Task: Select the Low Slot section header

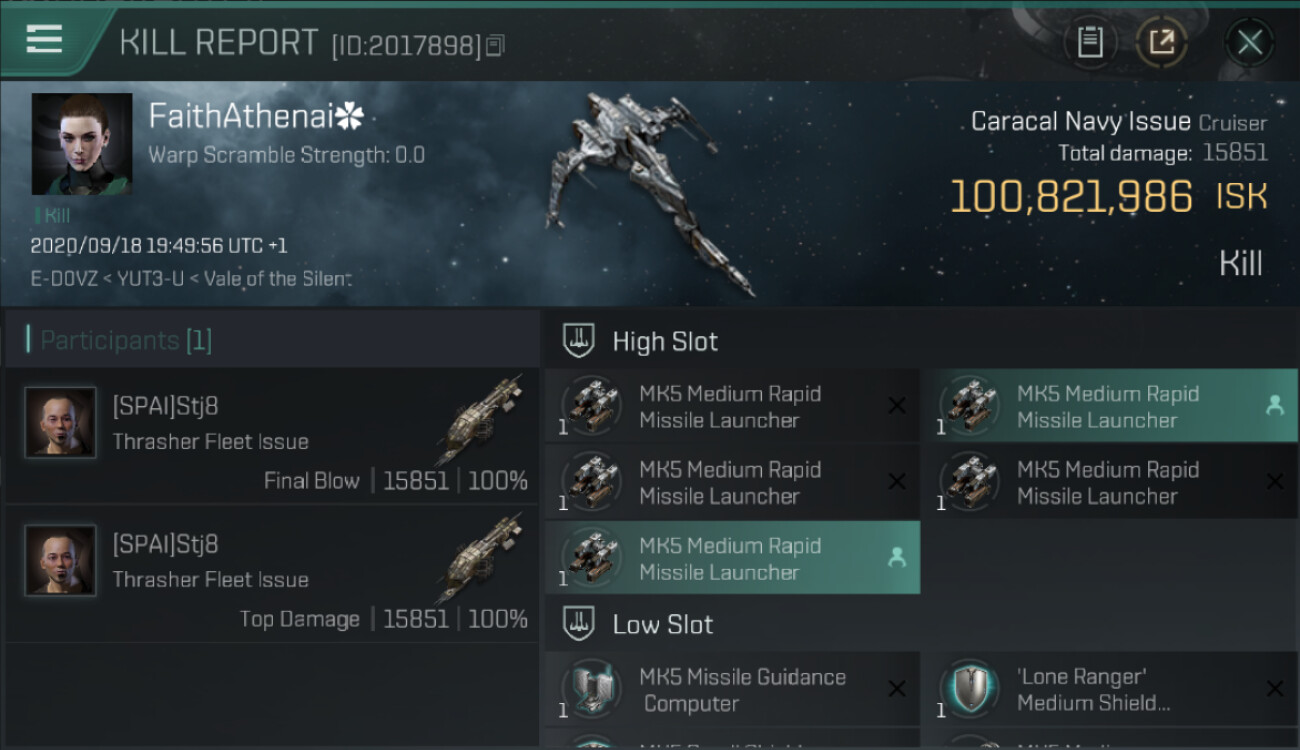Action: click(662, 625)
